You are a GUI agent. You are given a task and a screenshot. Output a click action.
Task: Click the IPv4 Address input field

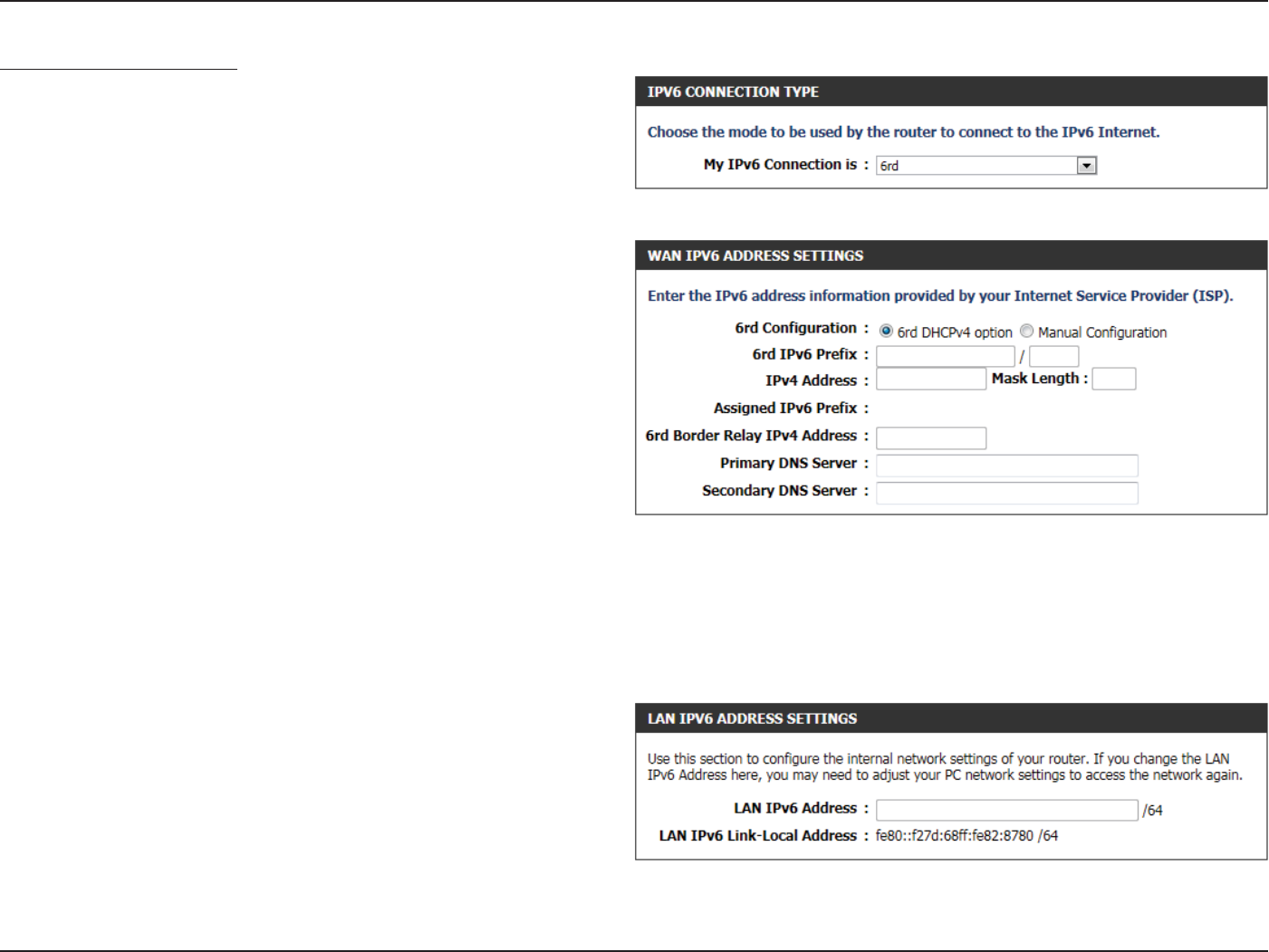pyautogui.click(x=931, y=379)
